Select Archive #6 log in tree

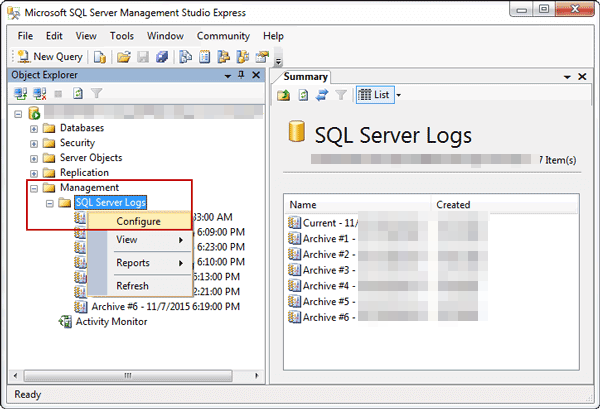[165, 306]
